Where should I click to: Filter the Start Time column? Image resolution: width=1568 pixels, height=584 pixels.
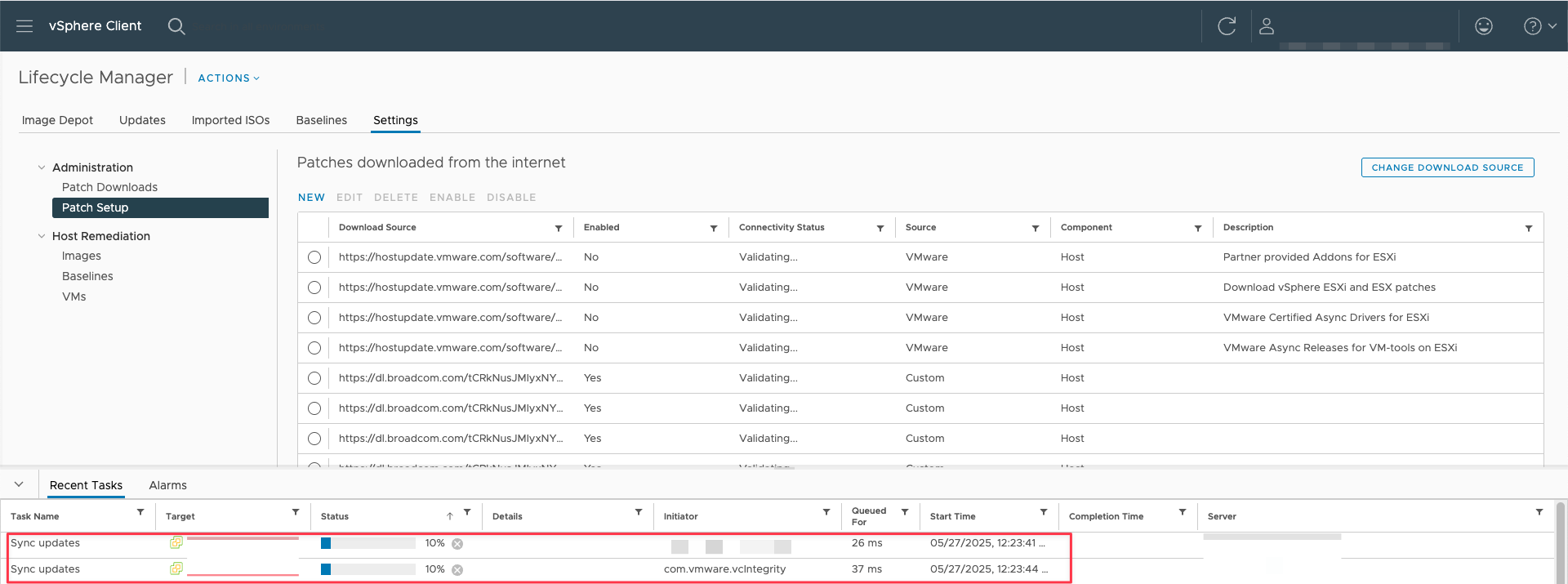tap(1044, 512)
